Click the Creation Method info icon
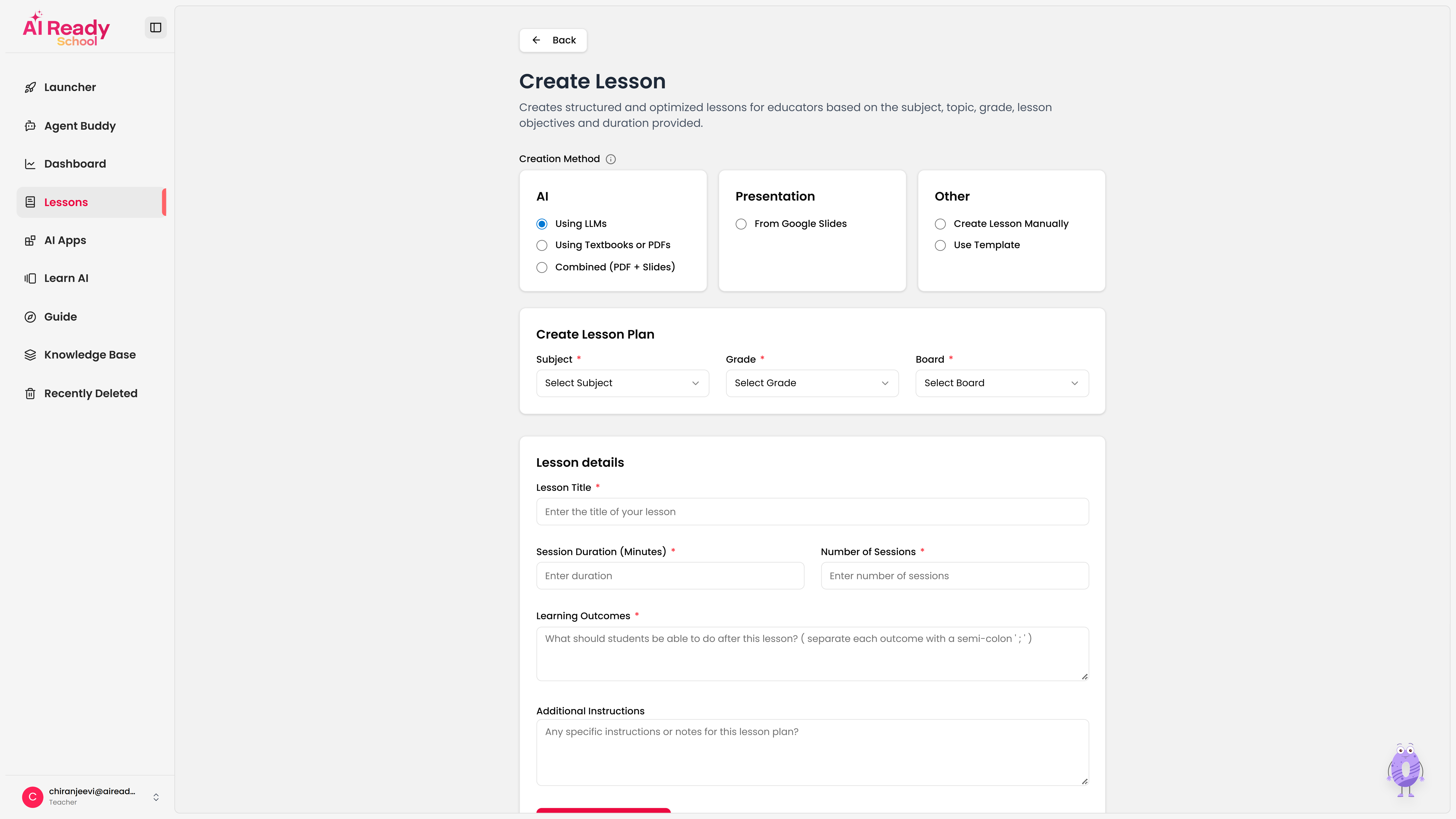1456x819 pixels. (610, 159)
